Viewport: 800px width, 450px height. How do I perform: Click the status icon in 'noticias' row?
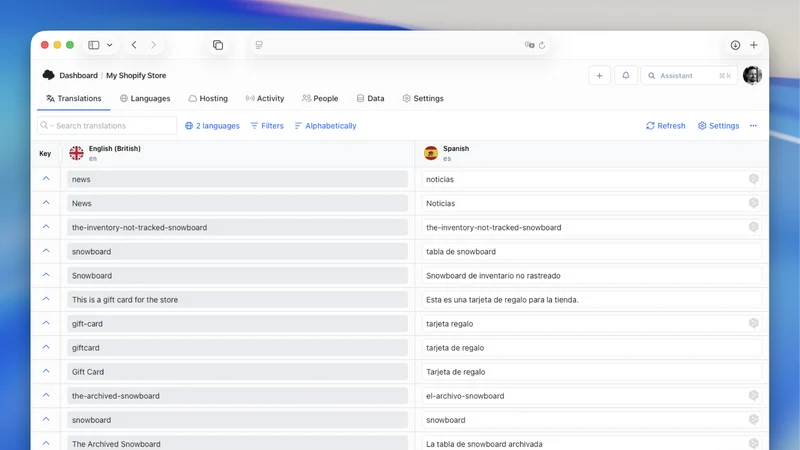pyautogui.click(x=754, y=179)
